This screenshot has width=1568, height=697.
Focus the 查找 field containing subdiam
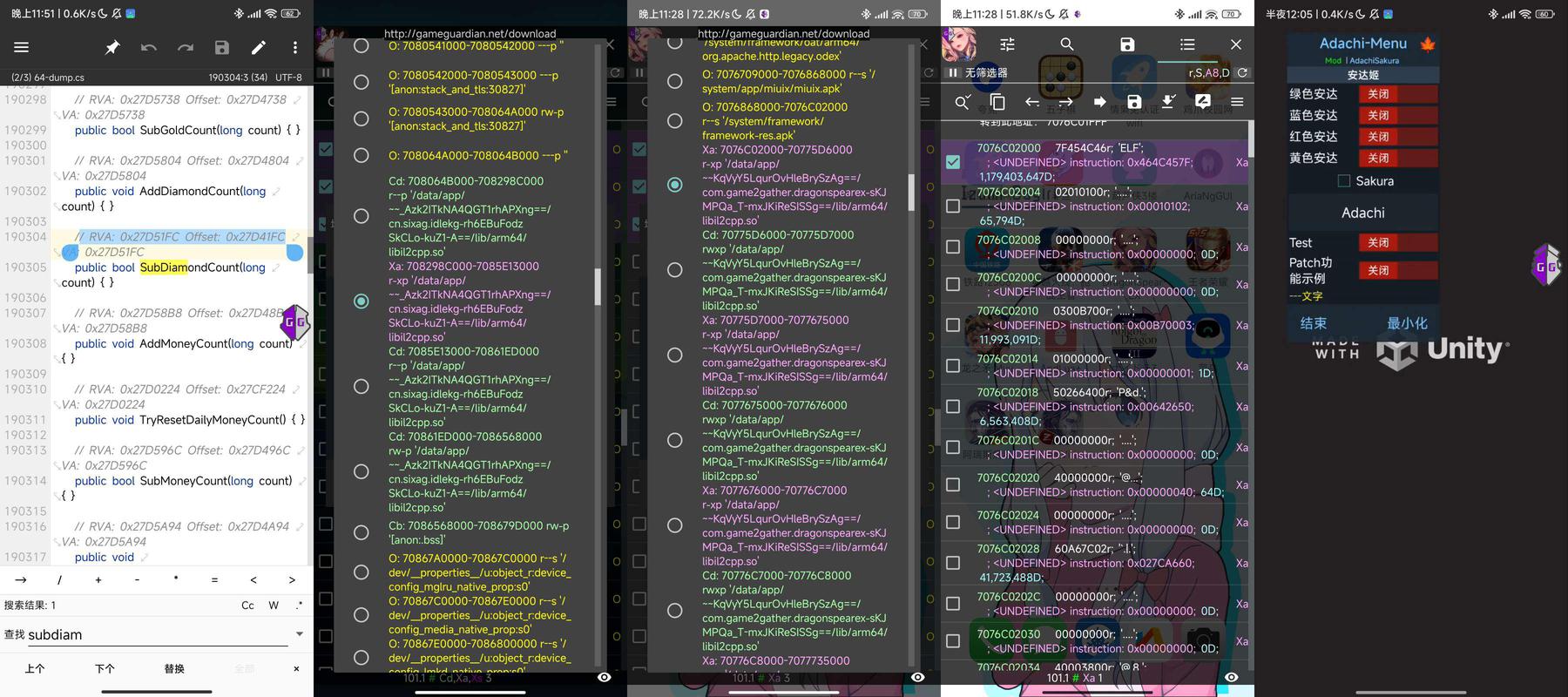tap(157, 634)
